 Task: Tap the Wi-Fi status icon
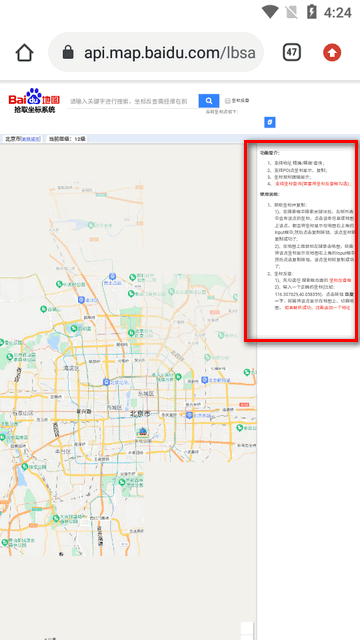click(270, 12)
